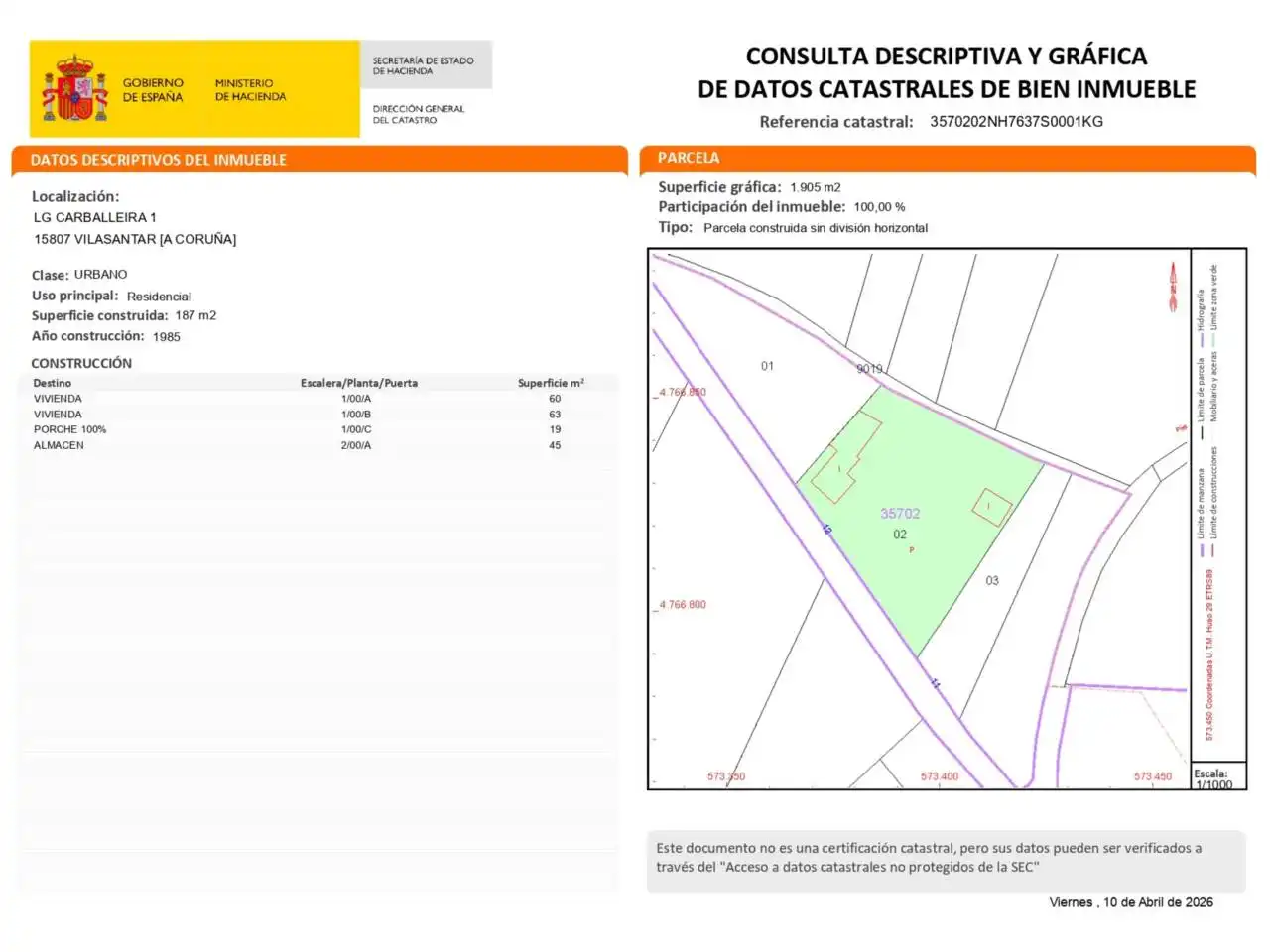Click the '573.400' coordinate label
1270x952 pixels.
(x=940, y=776)
